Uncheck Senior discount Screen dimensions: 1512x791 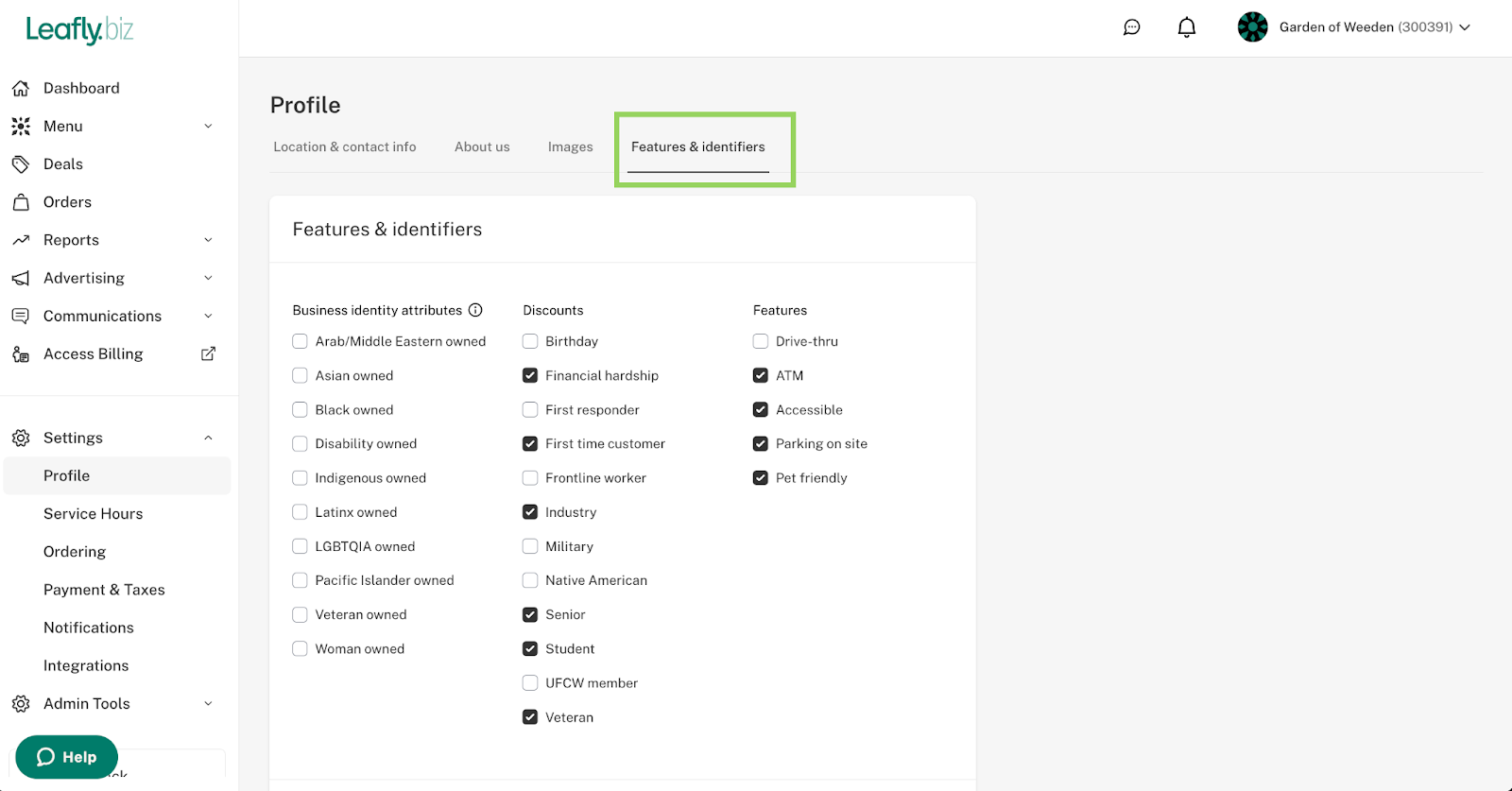click(x=530, y=614)
